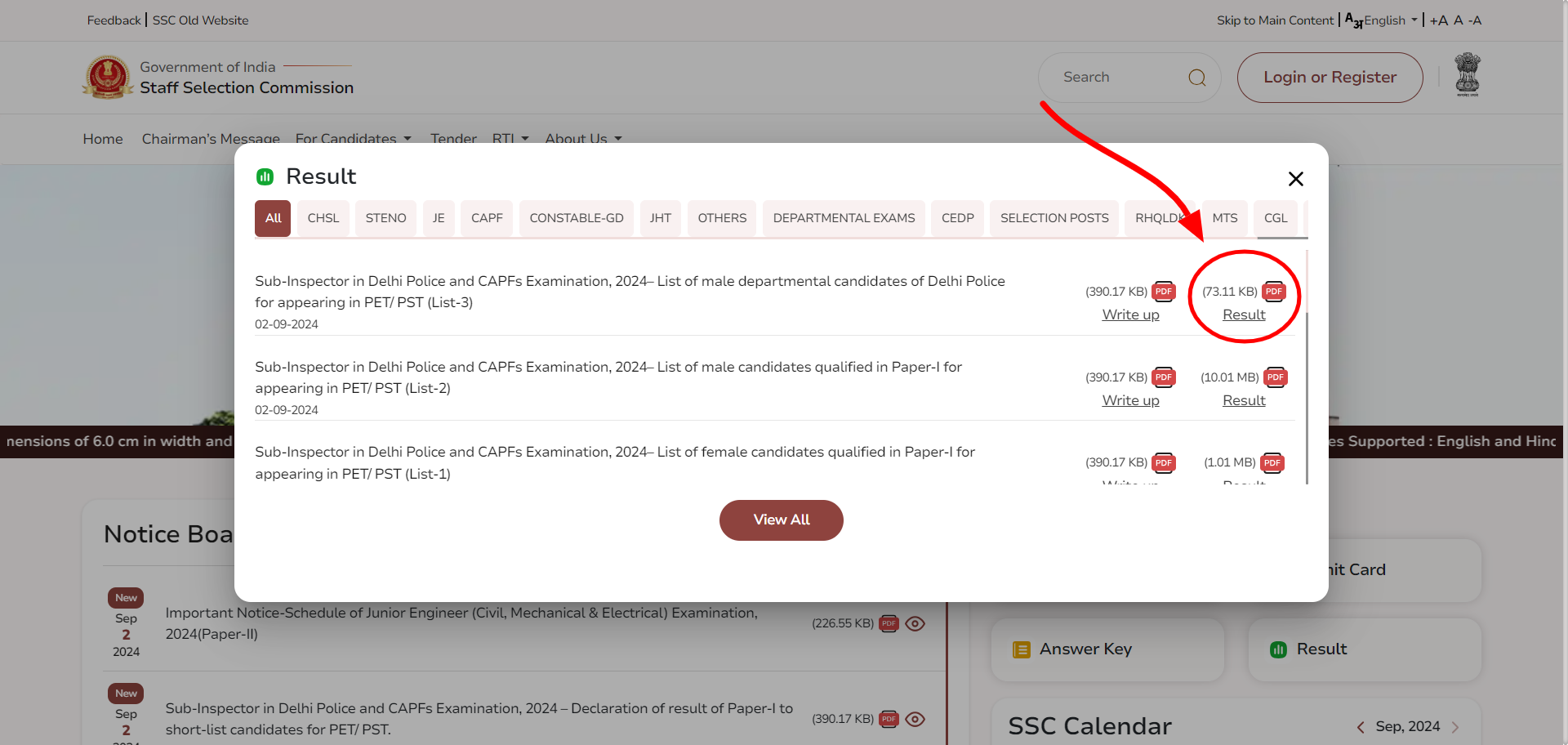The image size is (1568, 745).
Task: Open Result PDF icon for List-2 (10.01 MB)
Action: click(x=1276, y=377)
